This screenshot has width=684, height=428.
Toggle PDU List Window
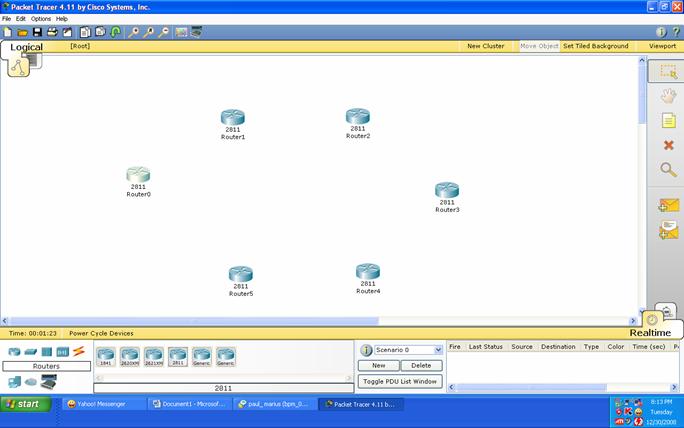[400, 381]
